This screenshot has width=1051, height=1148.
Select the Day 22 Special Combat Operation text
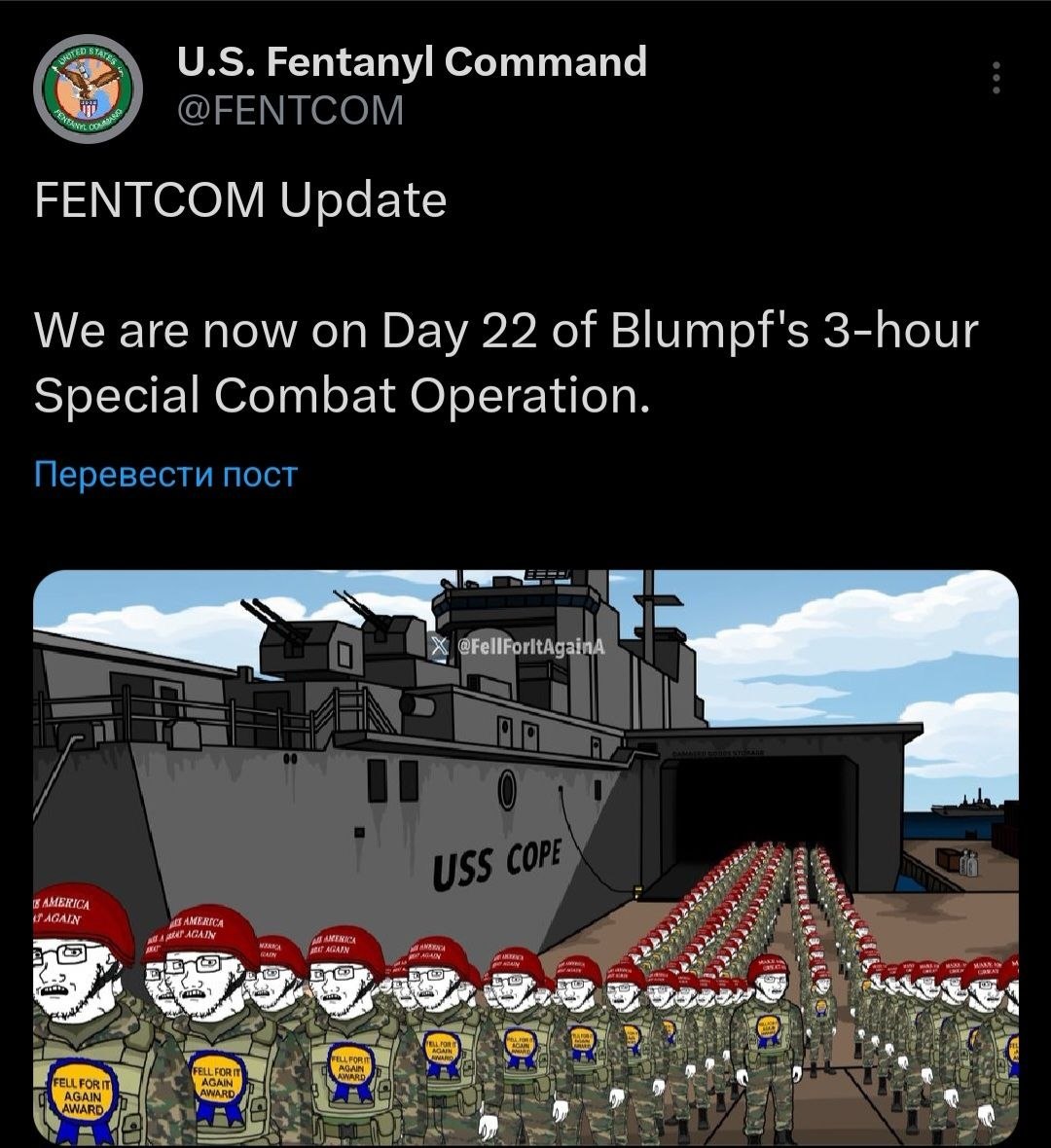(506, 363)
